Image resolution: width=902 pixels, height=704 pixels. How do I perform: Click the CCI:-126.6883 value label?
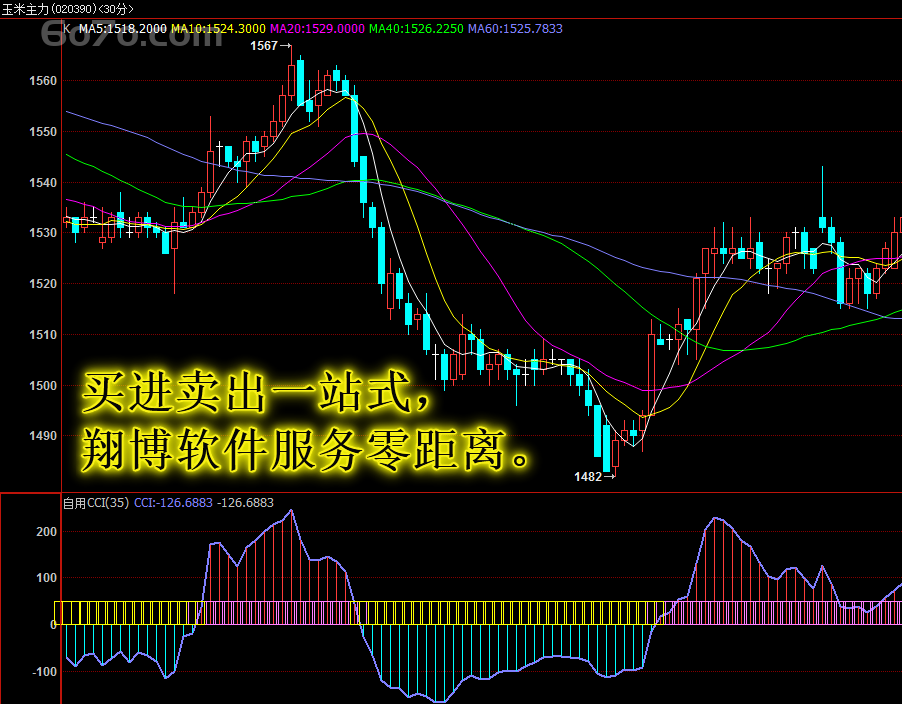[x=173, y=503]
